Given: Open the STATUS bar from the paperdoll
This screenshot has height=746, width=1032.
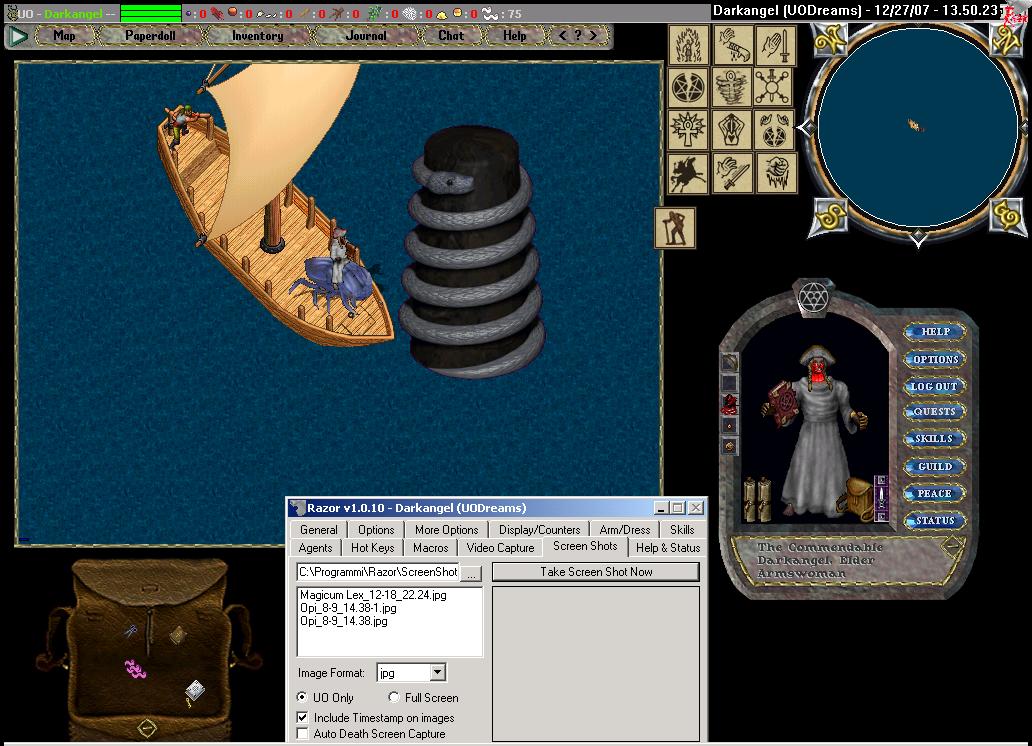Looking at the screenshot, I should tap(935, 520).
